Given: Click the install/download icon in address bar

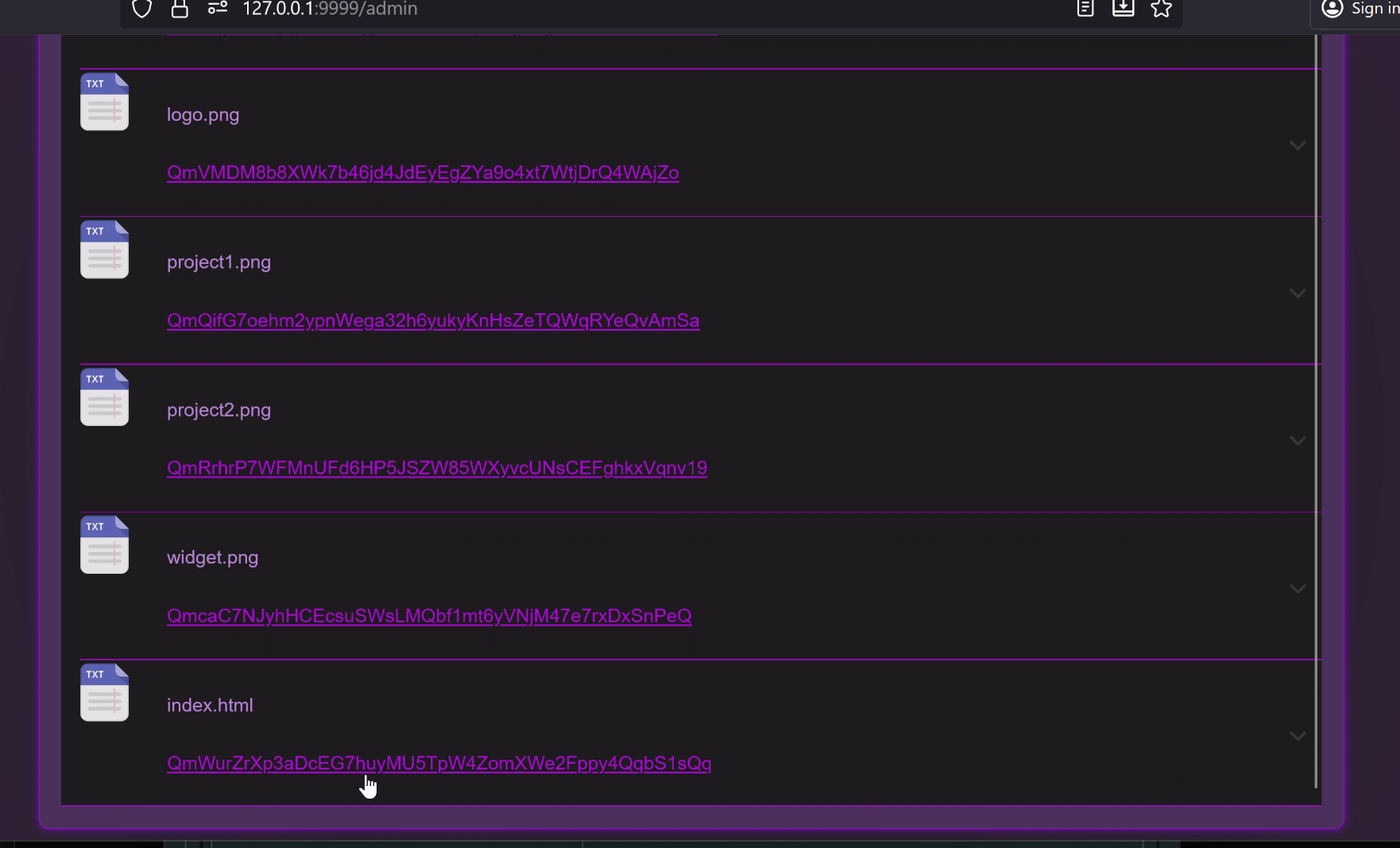Looking at the screenshot, I should (x=1123, y=9).
